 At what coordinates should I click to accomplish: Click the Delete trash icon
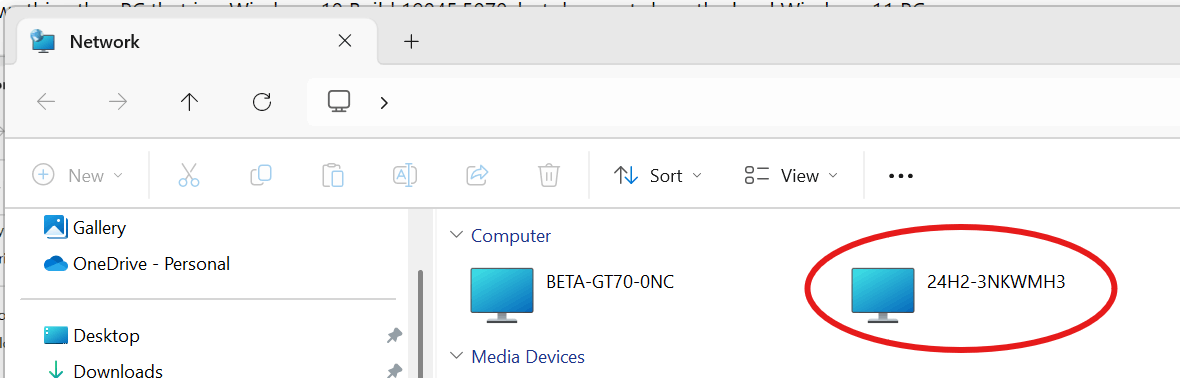click(549, 175)
